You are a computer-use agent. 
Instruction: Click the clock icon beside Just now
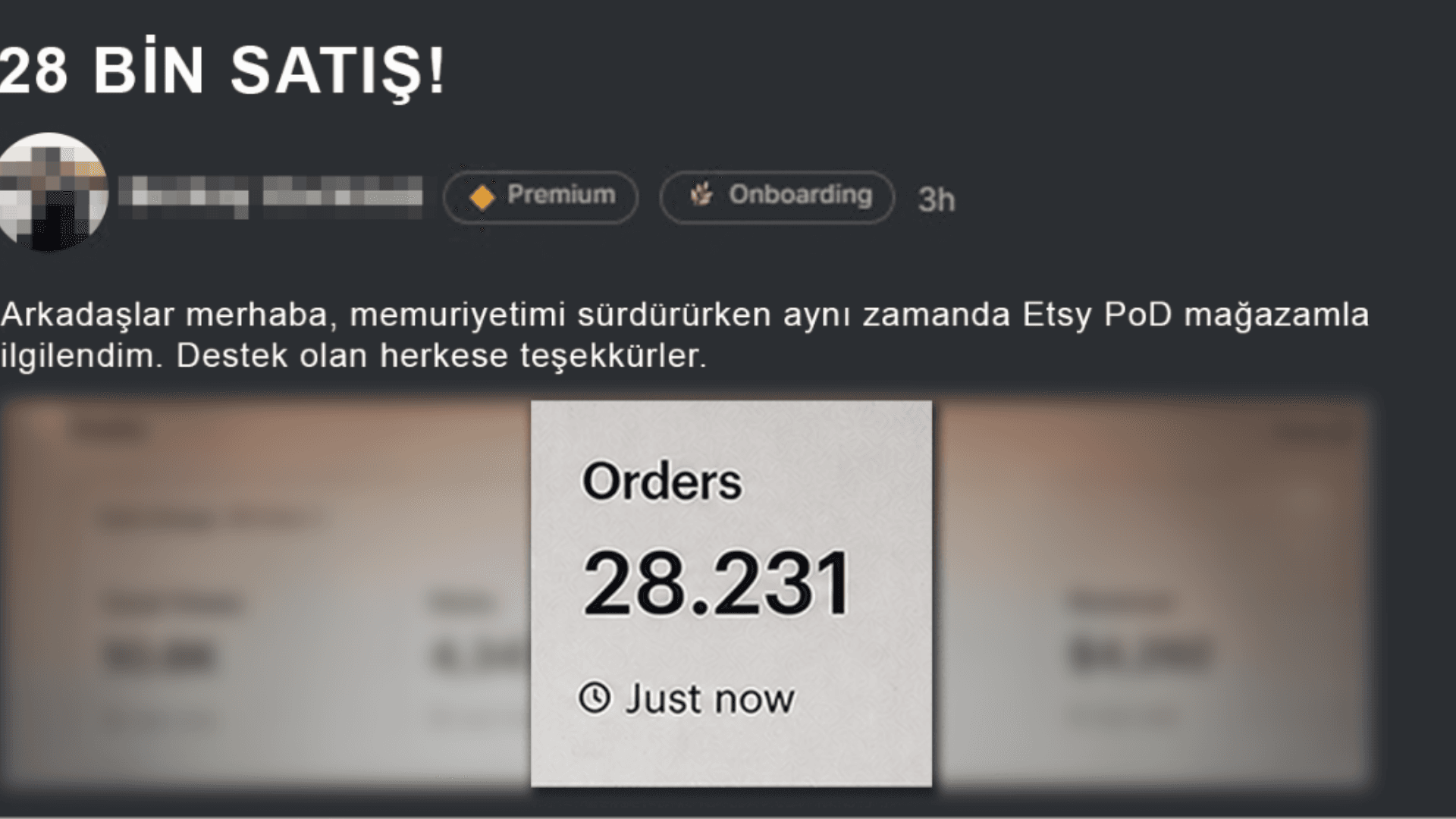(595, 697)
